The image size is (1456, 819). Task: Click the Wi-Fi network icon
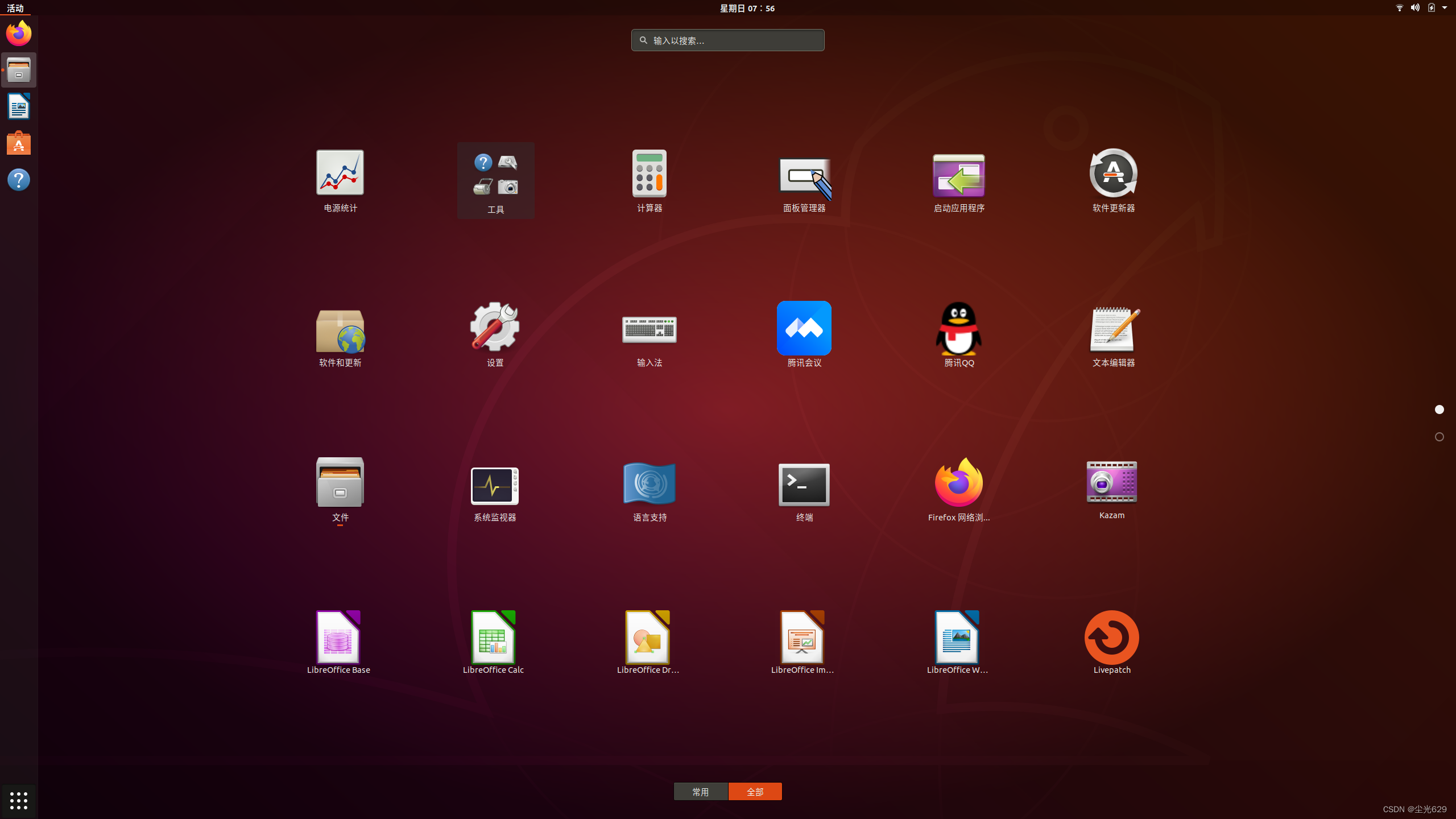[x=1400, y=8]
